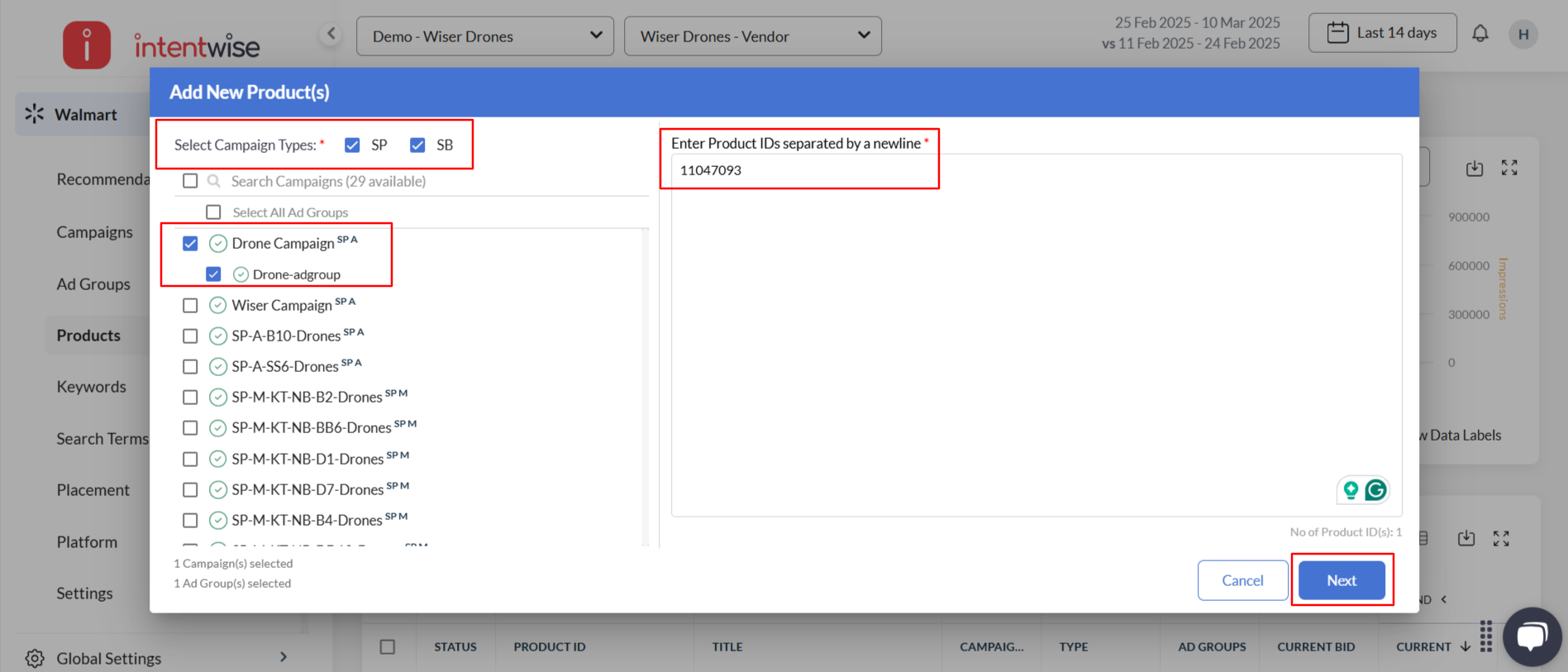
Task: Open Search Terms in sidebar
Action: pos(102,438)
